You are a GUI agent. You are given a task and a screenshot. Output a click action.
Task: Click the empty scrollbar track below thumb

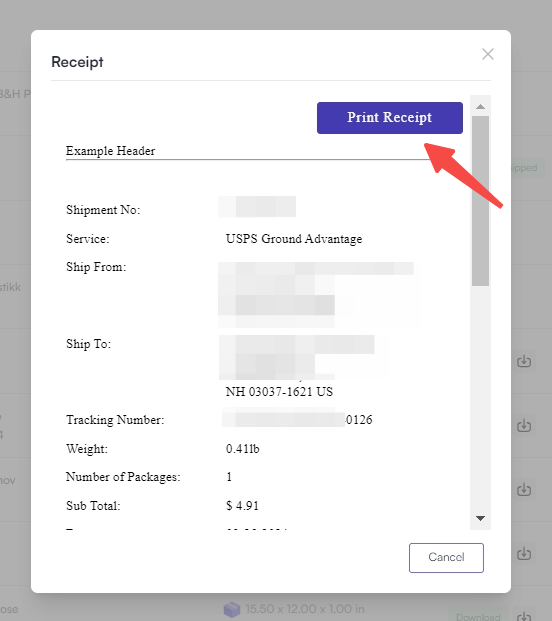click(480, 398)
